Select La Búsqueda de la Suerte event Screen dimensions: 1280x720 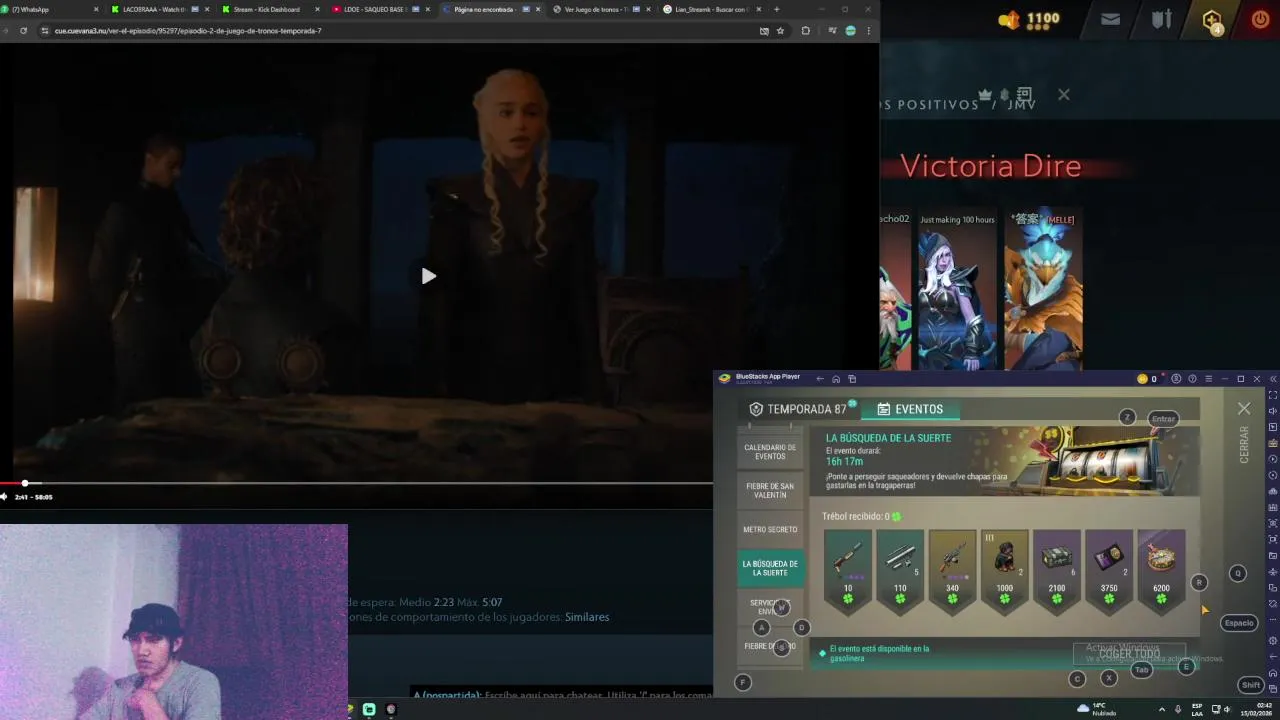click(770, 568)
